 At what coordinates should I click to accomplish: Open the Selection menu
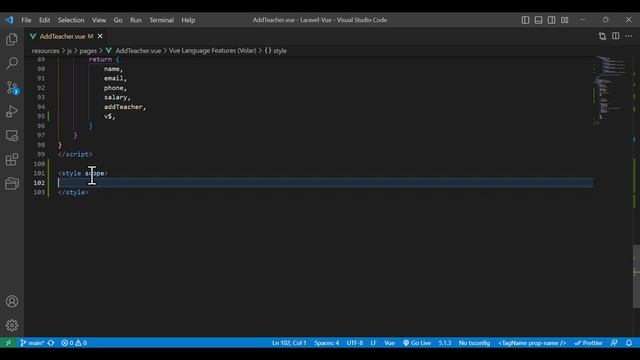pos(71,20)
